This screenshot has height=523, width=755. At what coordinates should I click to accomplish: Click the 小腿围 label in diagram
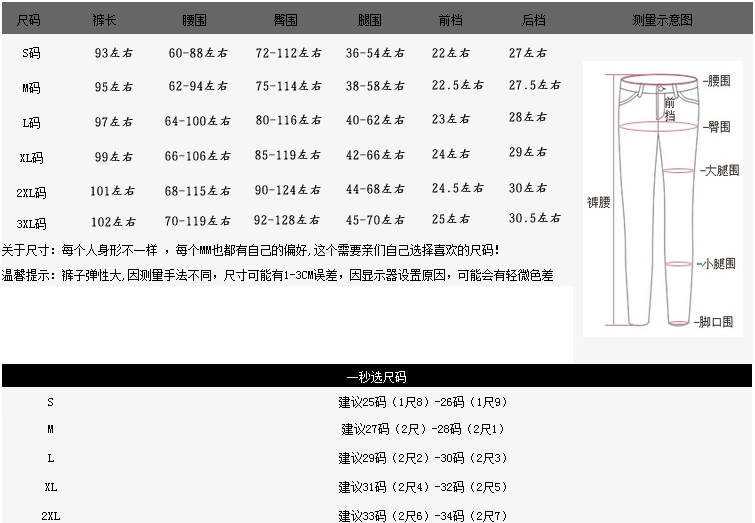pos(716,263)
